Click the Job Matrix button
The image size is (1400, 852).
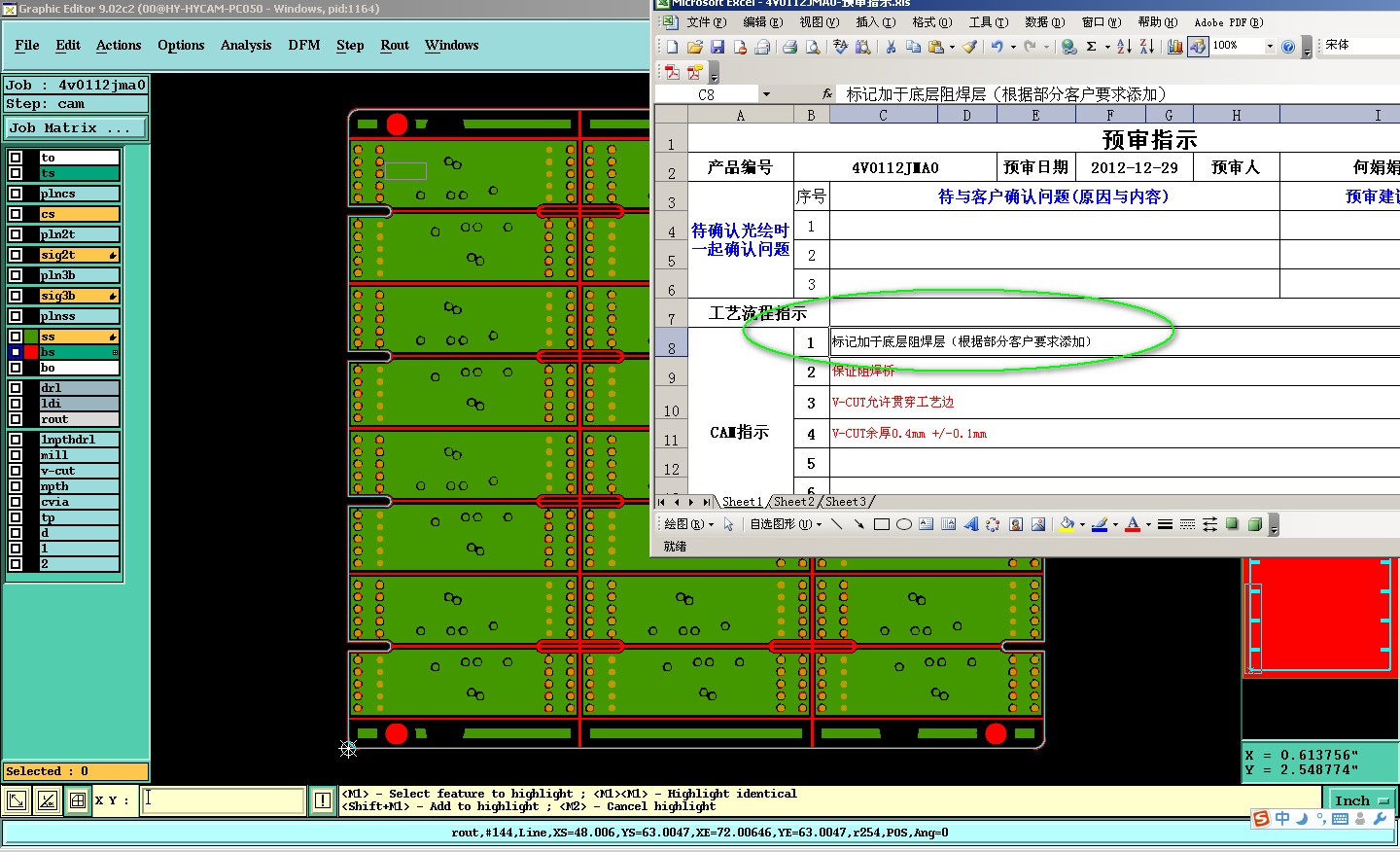(x=76, y=127)
